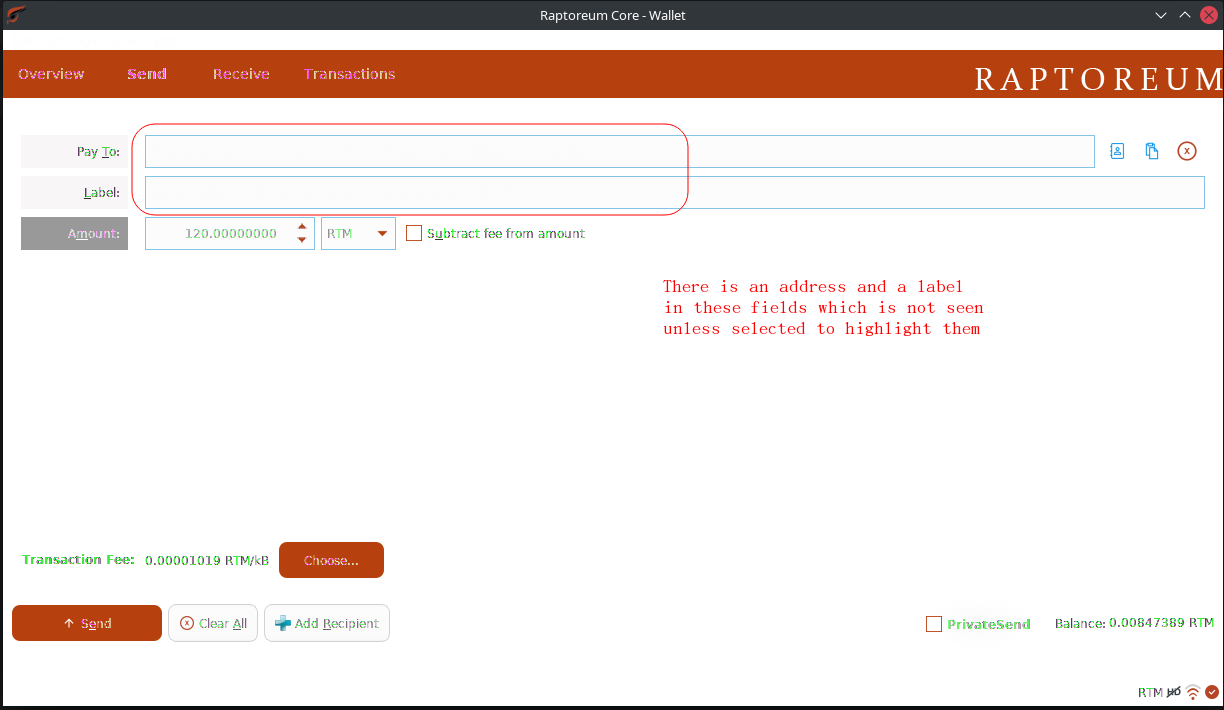Paste address from clipboard

click(1151, 150)
